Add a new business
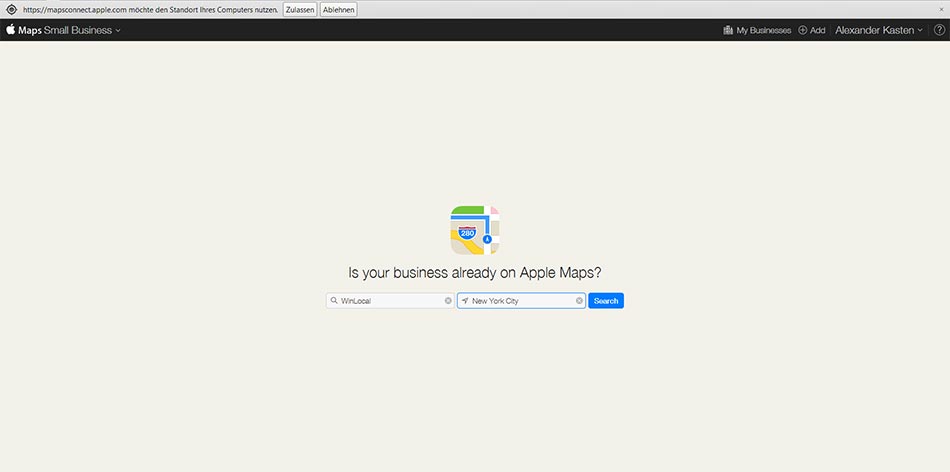The height and width of the screenshot is (472, 950). click(812, 30)
